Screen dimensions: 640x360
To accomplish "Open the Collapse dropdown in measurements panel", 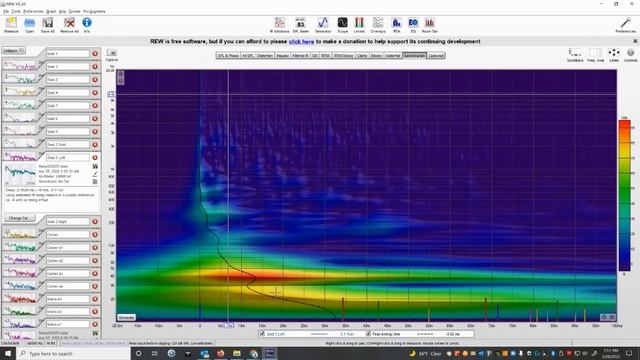I will pos(13,51).
